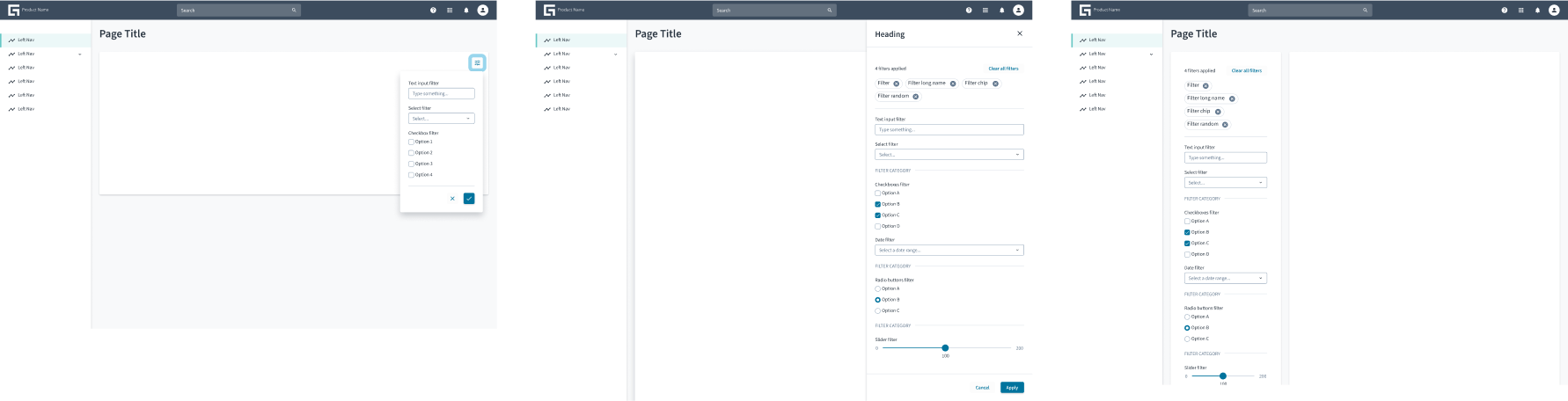Confirm filter popover with checkmark button
This screenshot has height=401, width=1568.
[469, 199]
